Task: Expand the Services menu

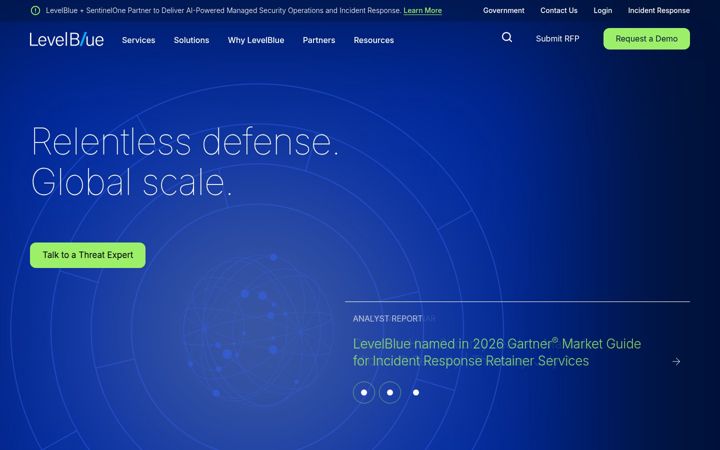Action: click(139, 40)
